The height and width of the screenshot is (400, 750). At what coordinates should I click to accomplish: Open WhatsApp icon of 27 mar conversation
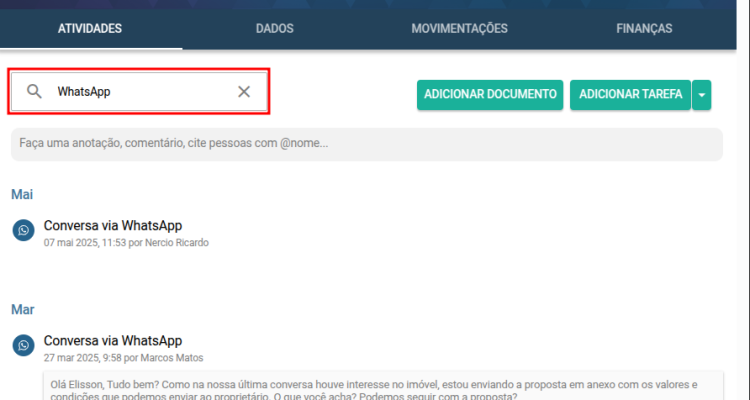pos(23,345)
